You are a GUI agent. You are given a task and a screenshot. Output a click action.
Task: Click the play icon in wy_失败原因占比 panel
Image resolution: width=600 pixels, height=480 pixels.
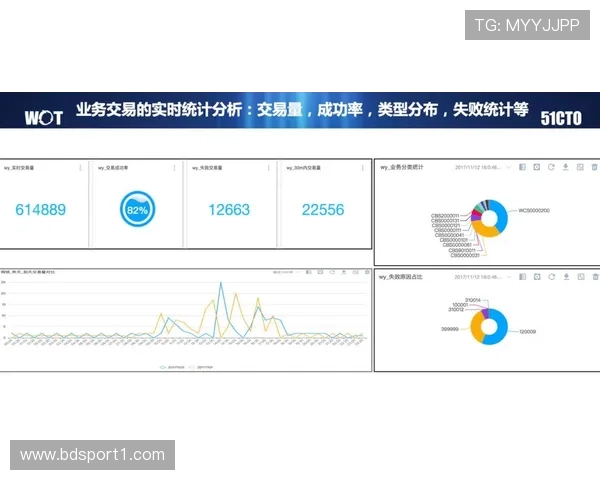537,277
